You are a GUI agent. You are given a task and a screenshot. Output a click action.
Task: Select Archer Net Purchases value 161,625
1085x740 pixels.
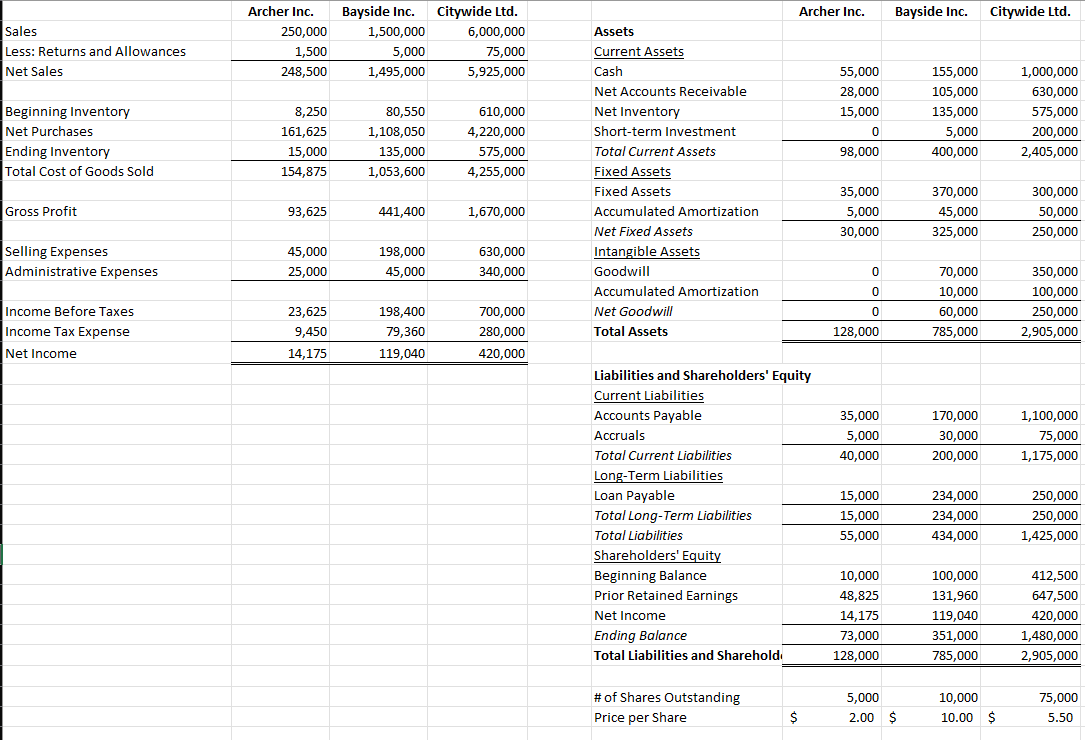point(304,132)
